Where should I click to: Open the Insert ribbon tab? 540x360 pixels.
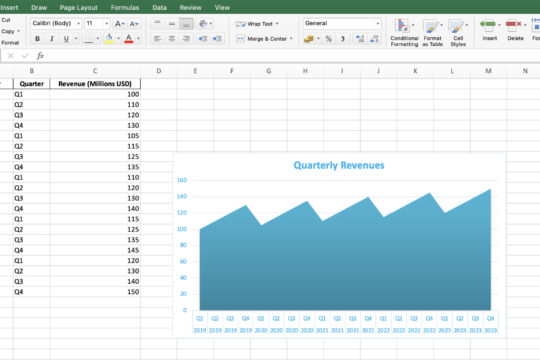tap(9, 8)
